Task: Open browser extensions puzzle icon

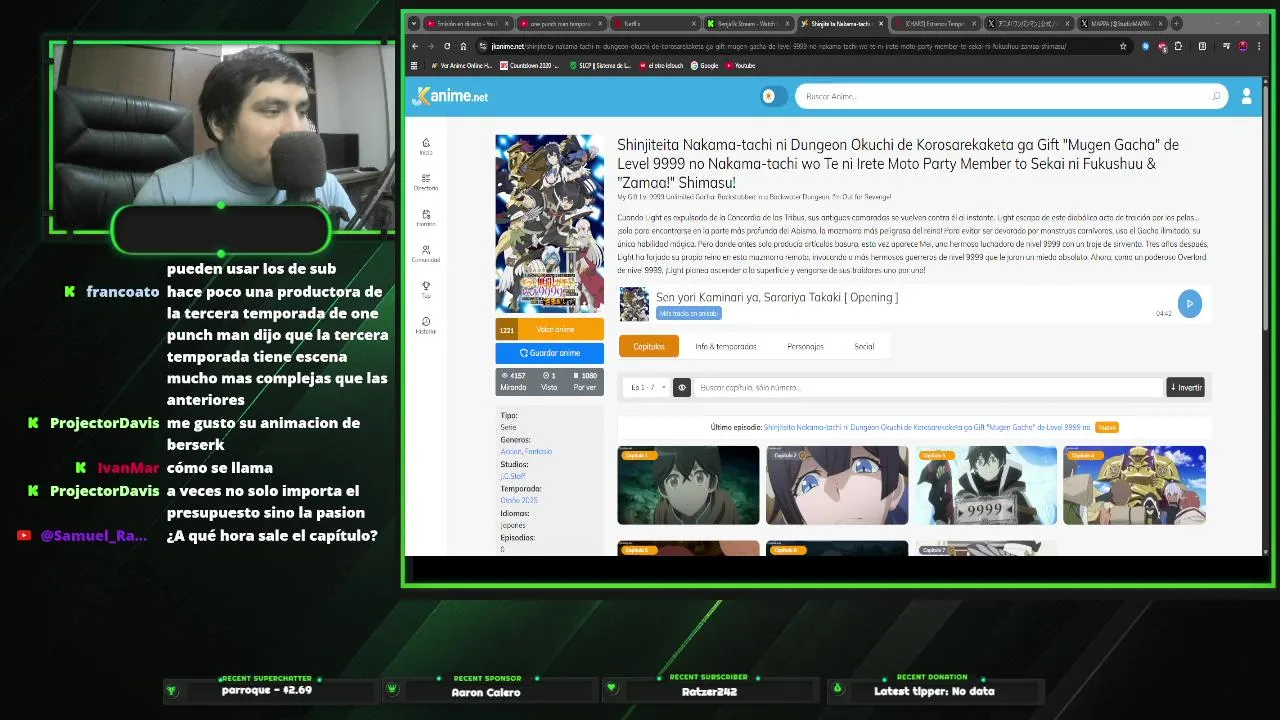Action: 1178,46
